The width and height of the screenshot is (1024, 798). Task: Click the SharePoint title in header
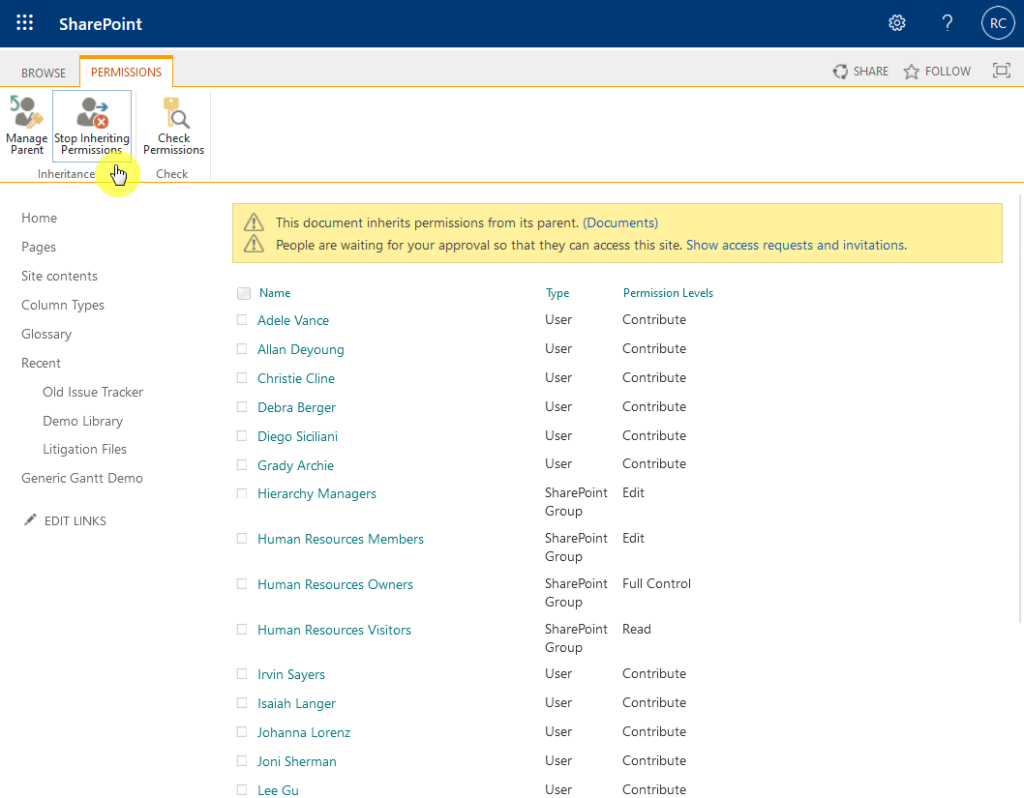(x=101, y=24)
